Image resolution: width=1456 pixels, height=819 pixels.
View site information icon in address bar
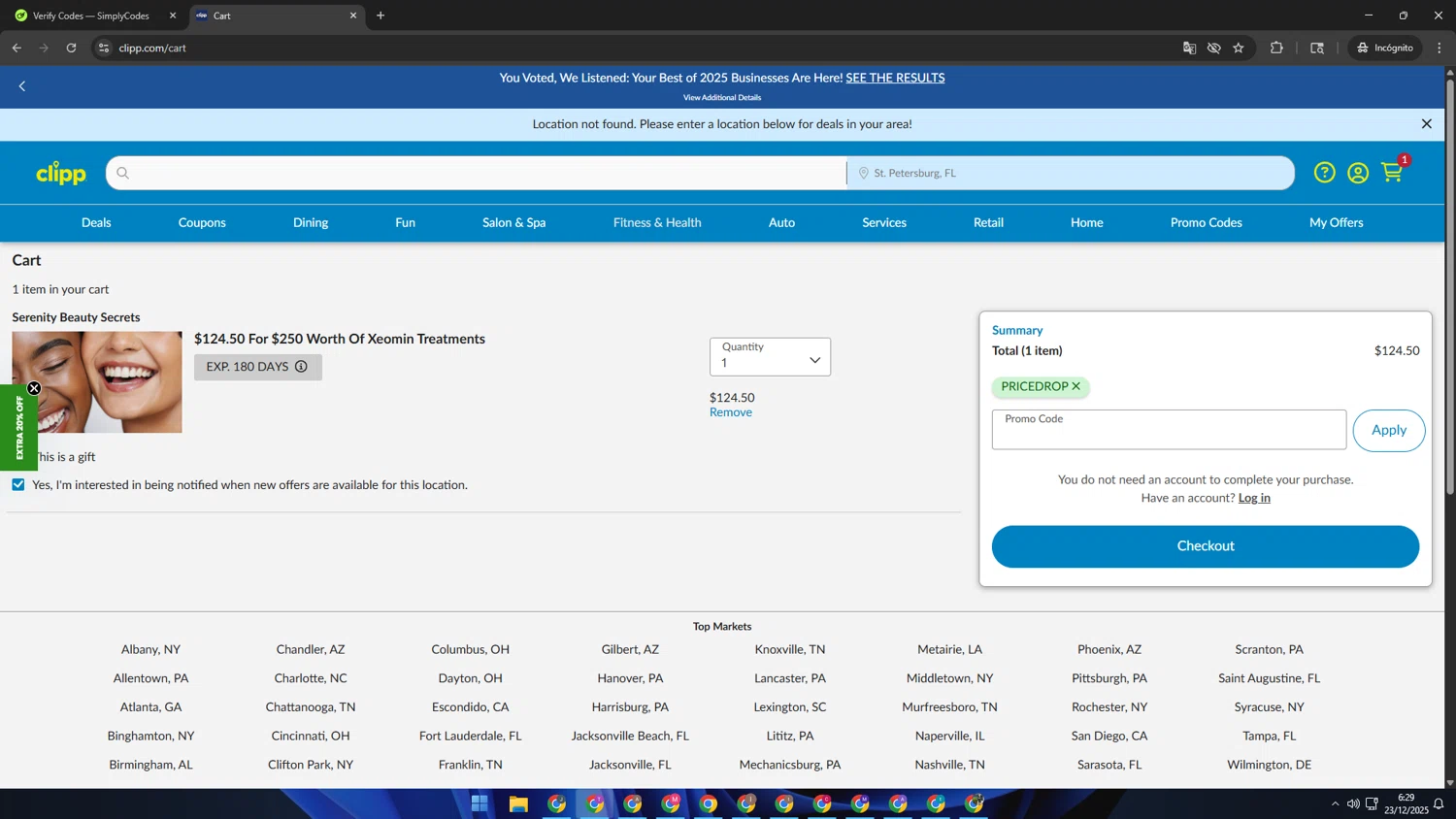pos(104,48)
